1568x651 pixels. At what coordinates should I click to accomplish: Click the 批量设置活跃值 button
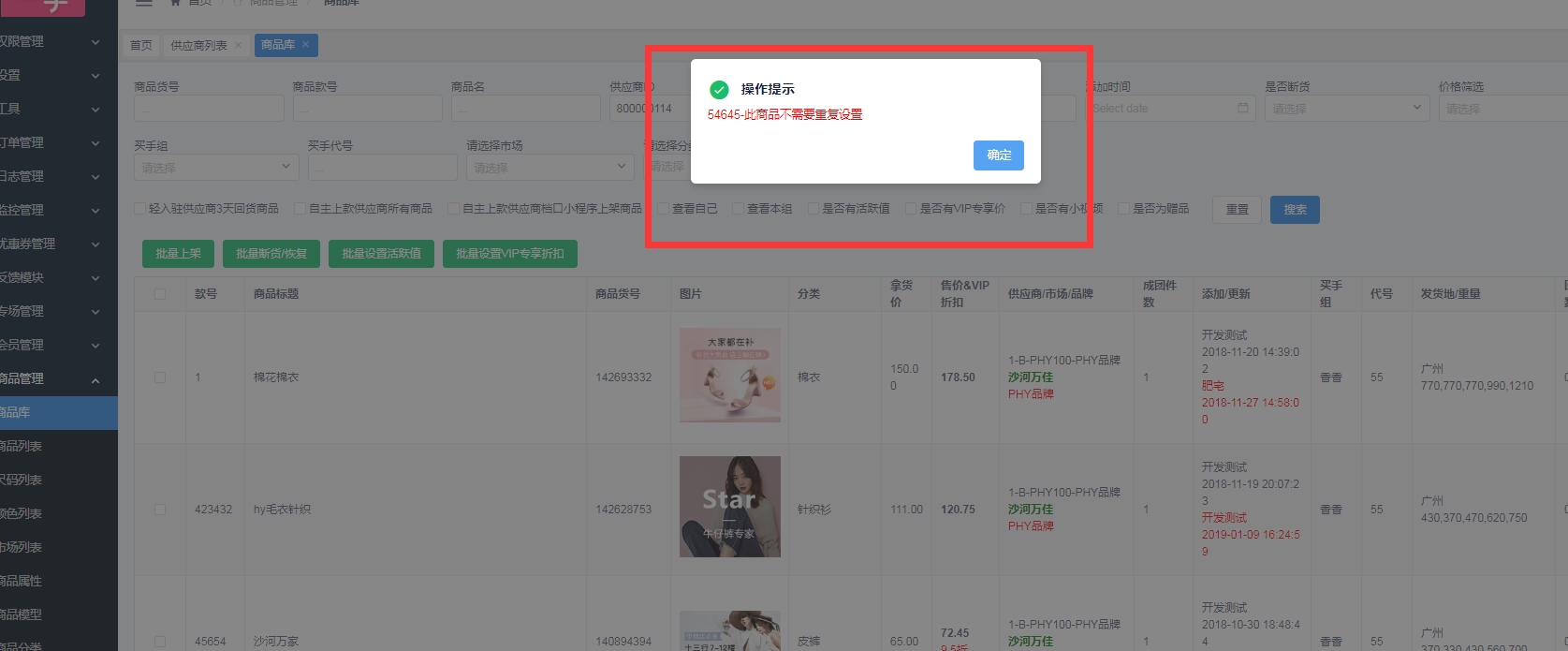381,254
